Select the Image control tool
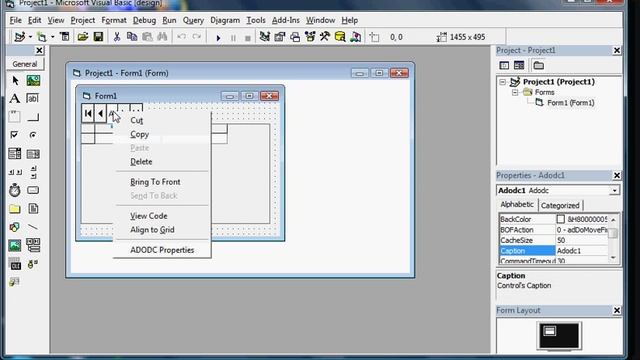640x360 pixels. click(x=15, y=245)
